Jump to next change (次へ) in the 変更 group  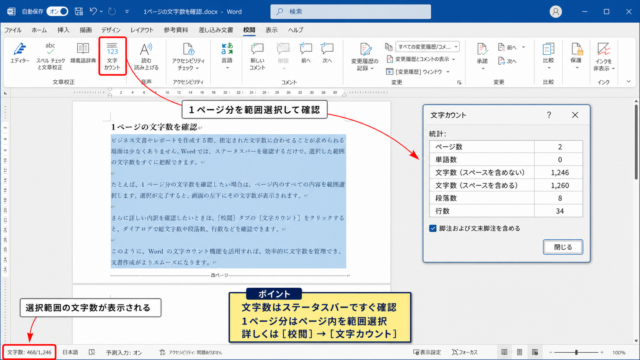[507, 61]
